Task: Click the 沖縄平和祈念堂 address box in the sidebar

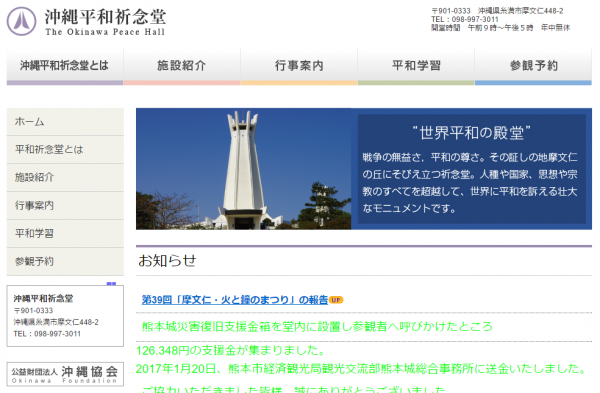Action: (x=65, y=316)
